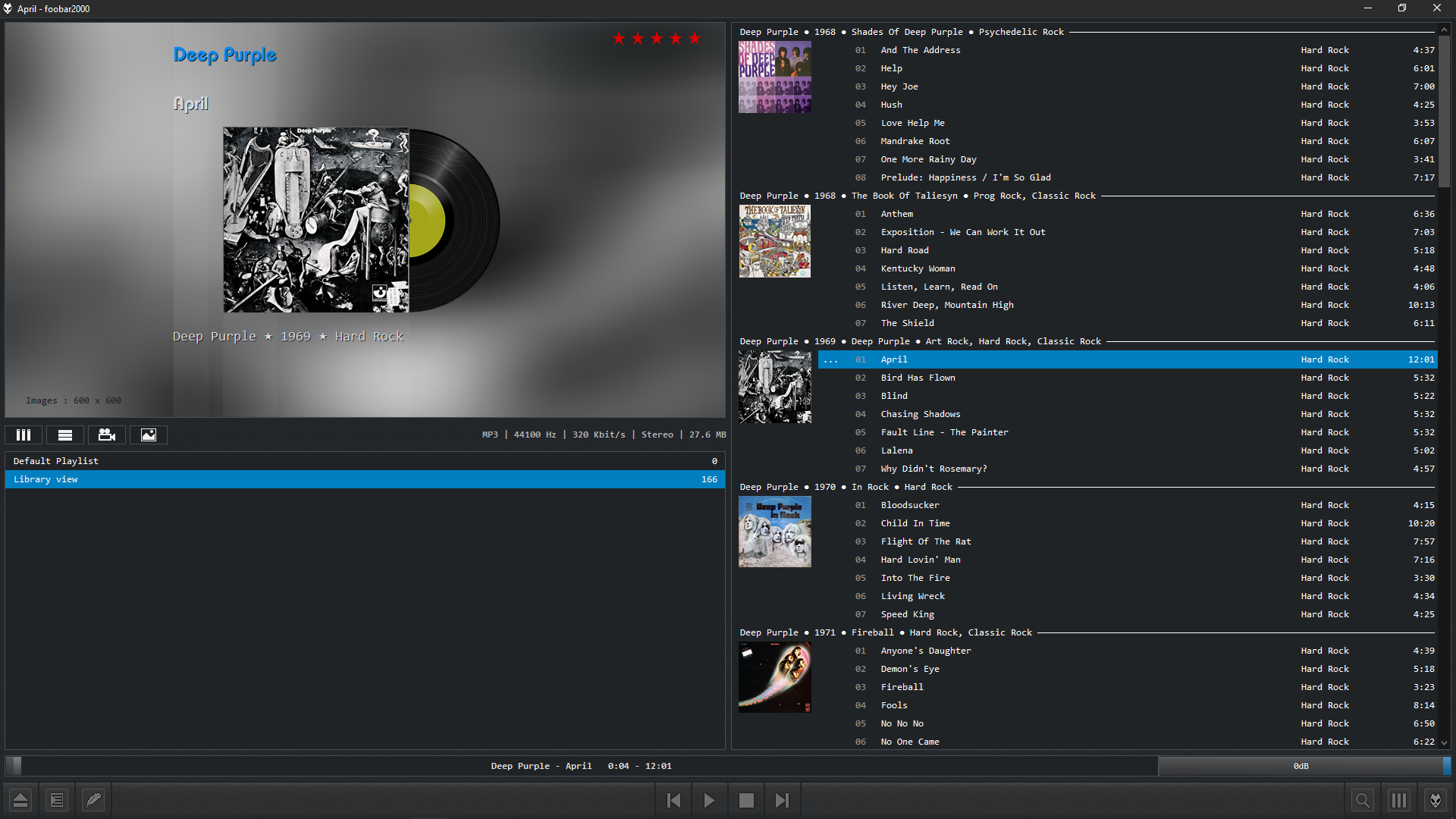Click the eject/open file icon

[x=20, y=800]
